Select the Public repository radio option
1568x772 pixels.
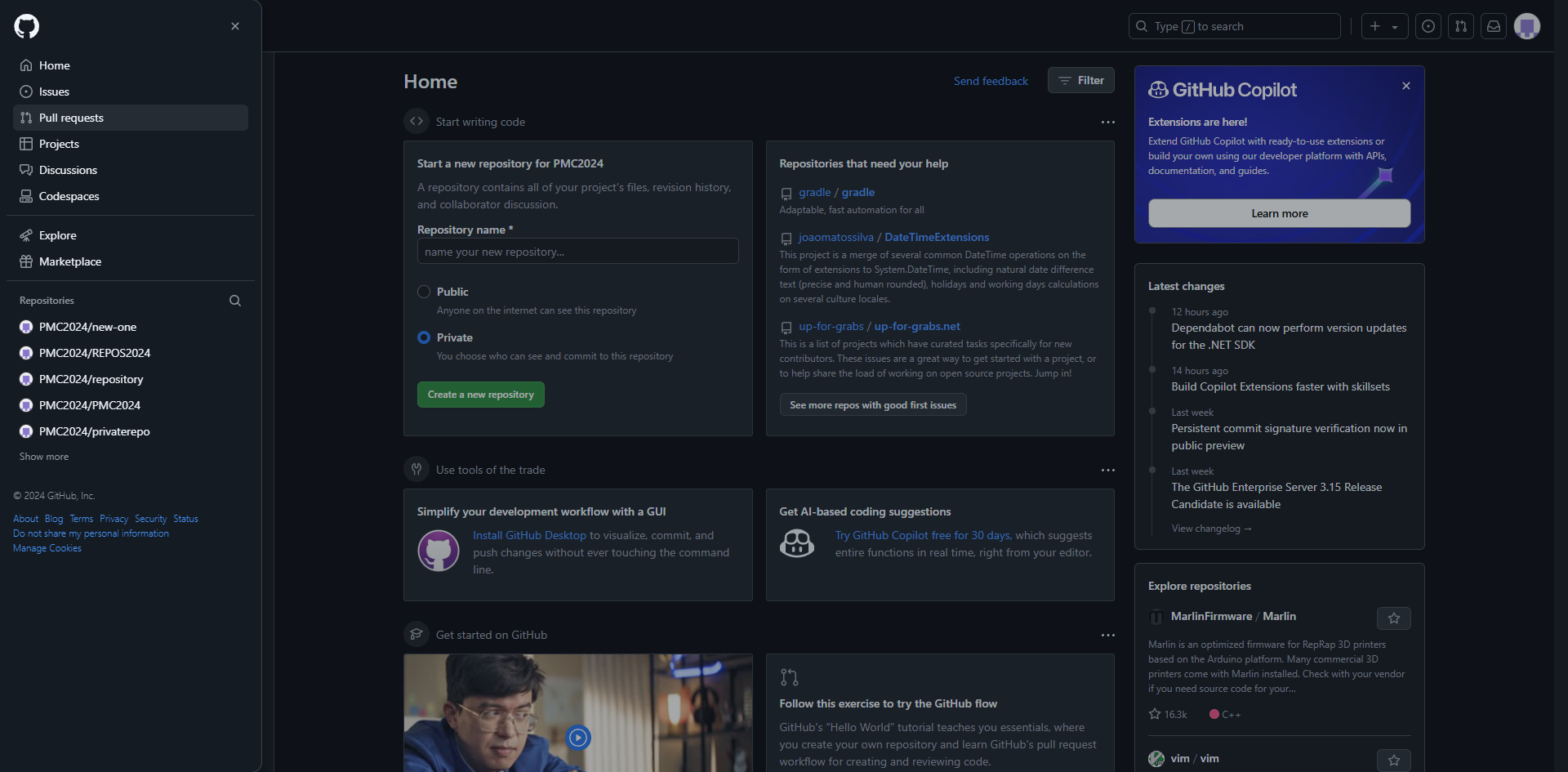click(424, 292)
